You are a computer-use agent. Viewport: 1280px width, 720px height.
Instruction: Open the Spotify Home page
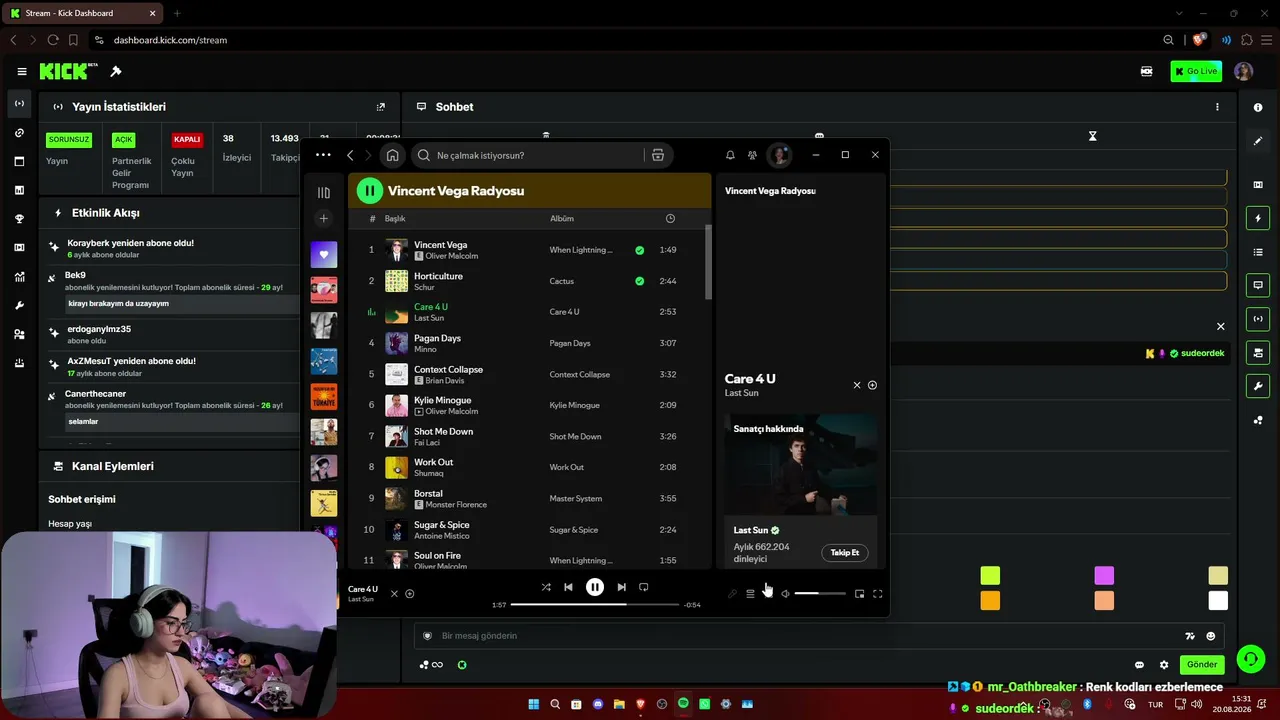[393, 155]
